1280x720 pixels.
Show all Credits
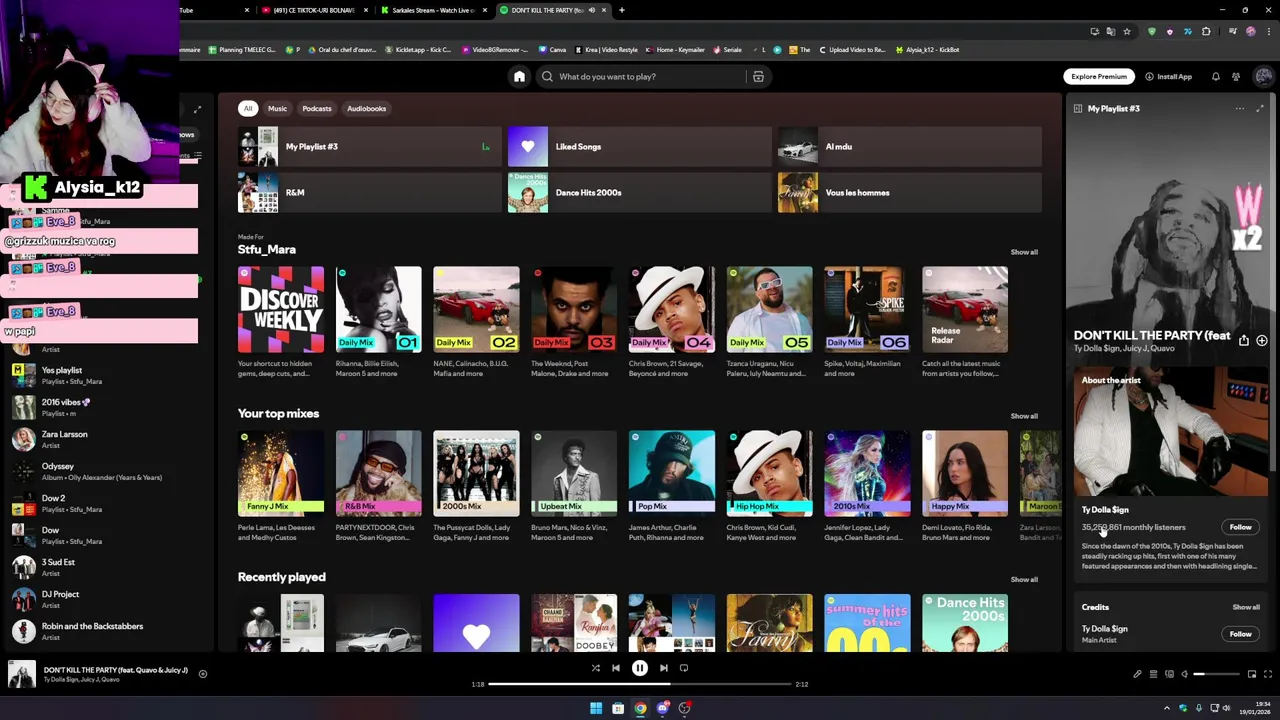coord(1246,607)
